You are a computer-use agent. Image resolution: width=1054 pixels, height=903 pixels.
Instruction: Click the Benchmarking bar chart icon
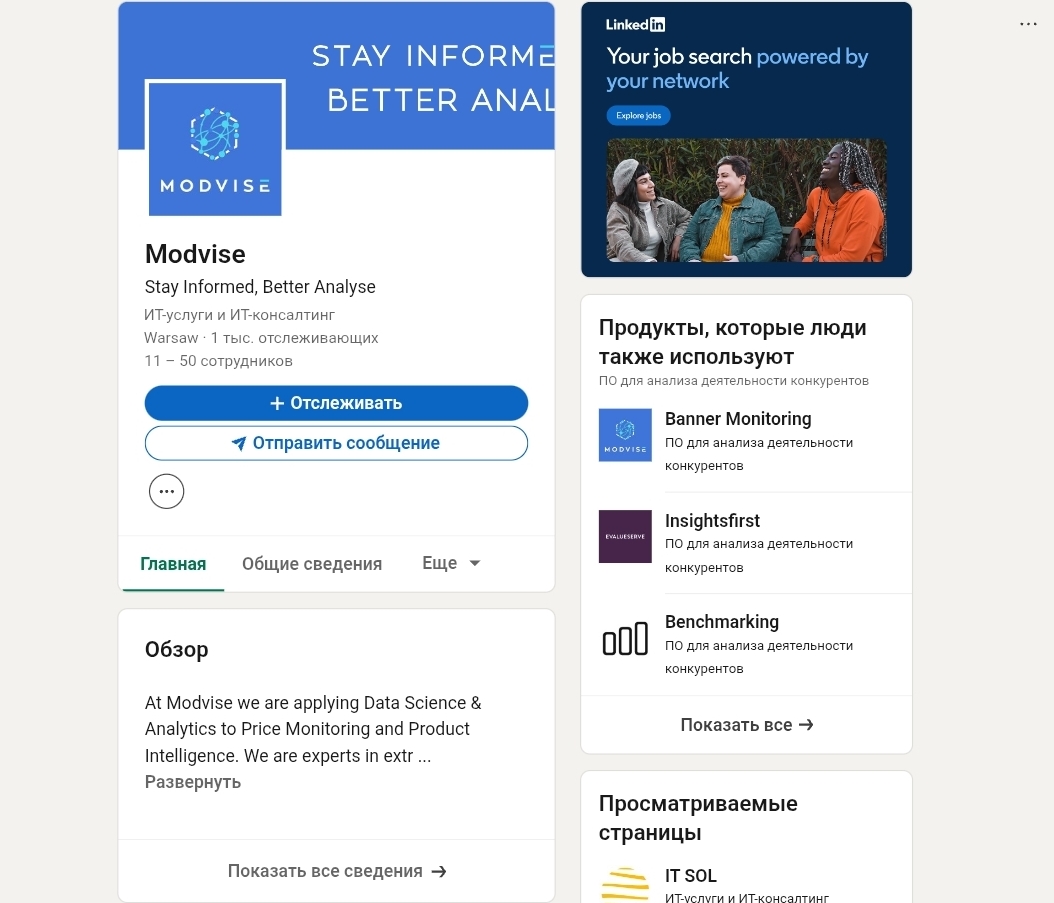pos(625,638)
